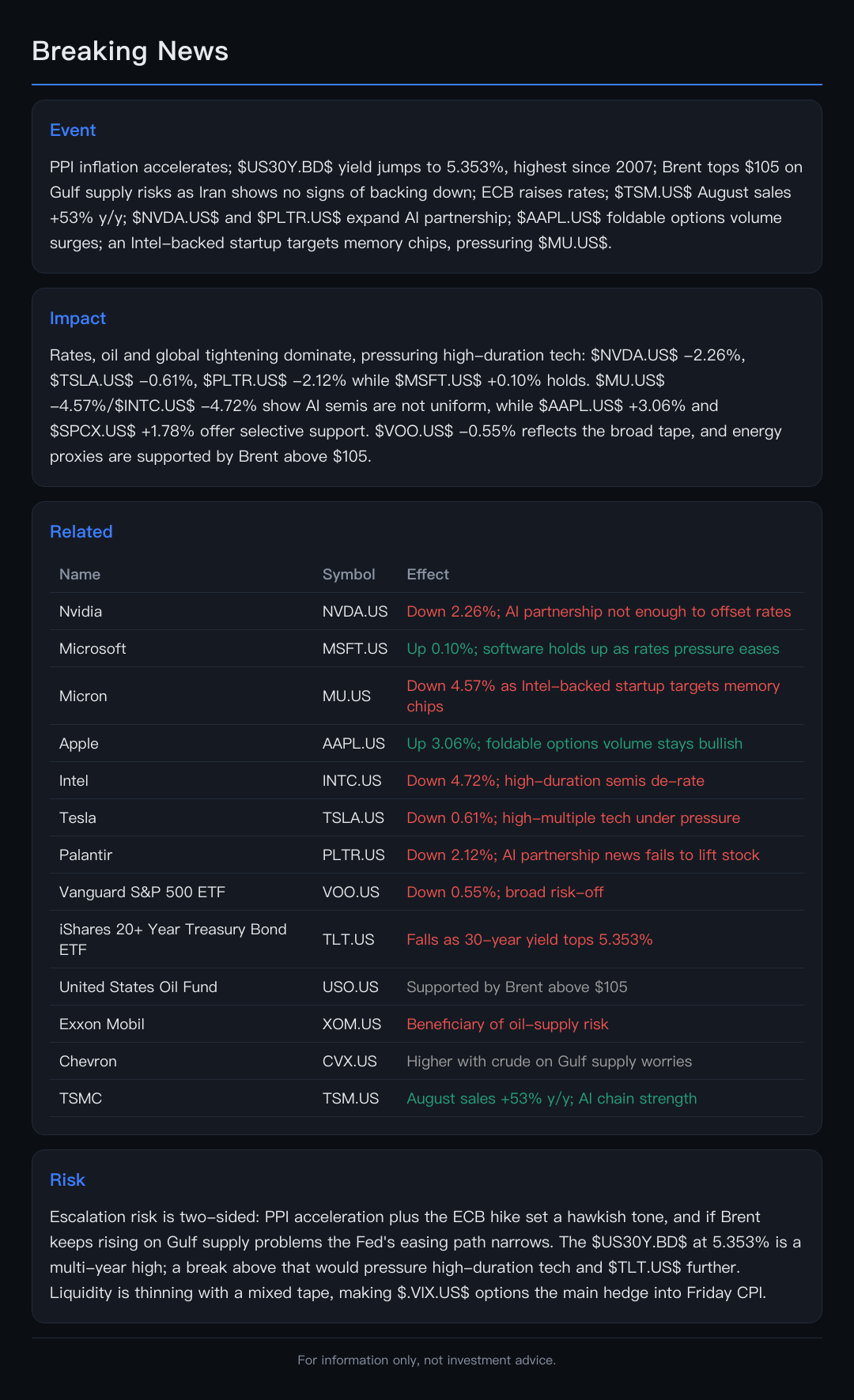Click the Micron row in Related table
The image size is (854, 1400).
[x=427, y=696]
